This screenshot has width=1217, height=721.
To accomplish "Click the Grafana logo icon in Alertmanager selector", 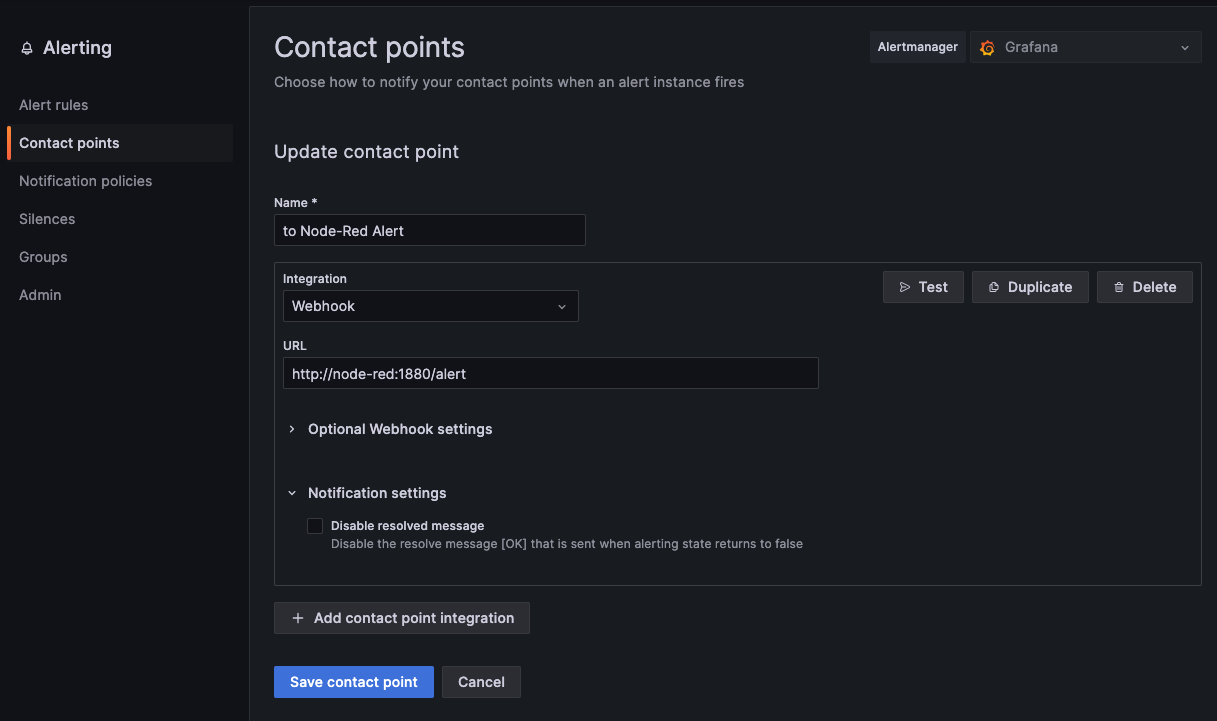I will coord(988,48).
